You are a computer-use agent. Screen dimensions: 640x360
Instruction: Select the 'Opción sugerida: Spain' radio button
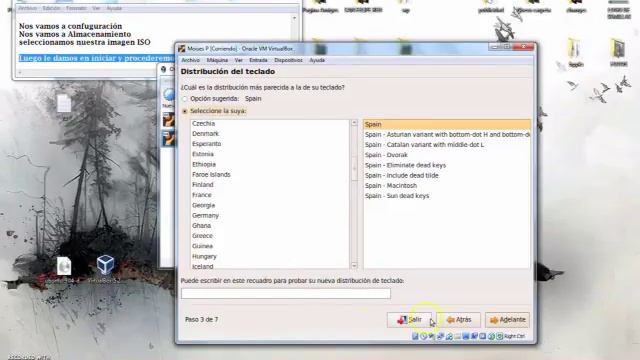(x=185, y=99)
